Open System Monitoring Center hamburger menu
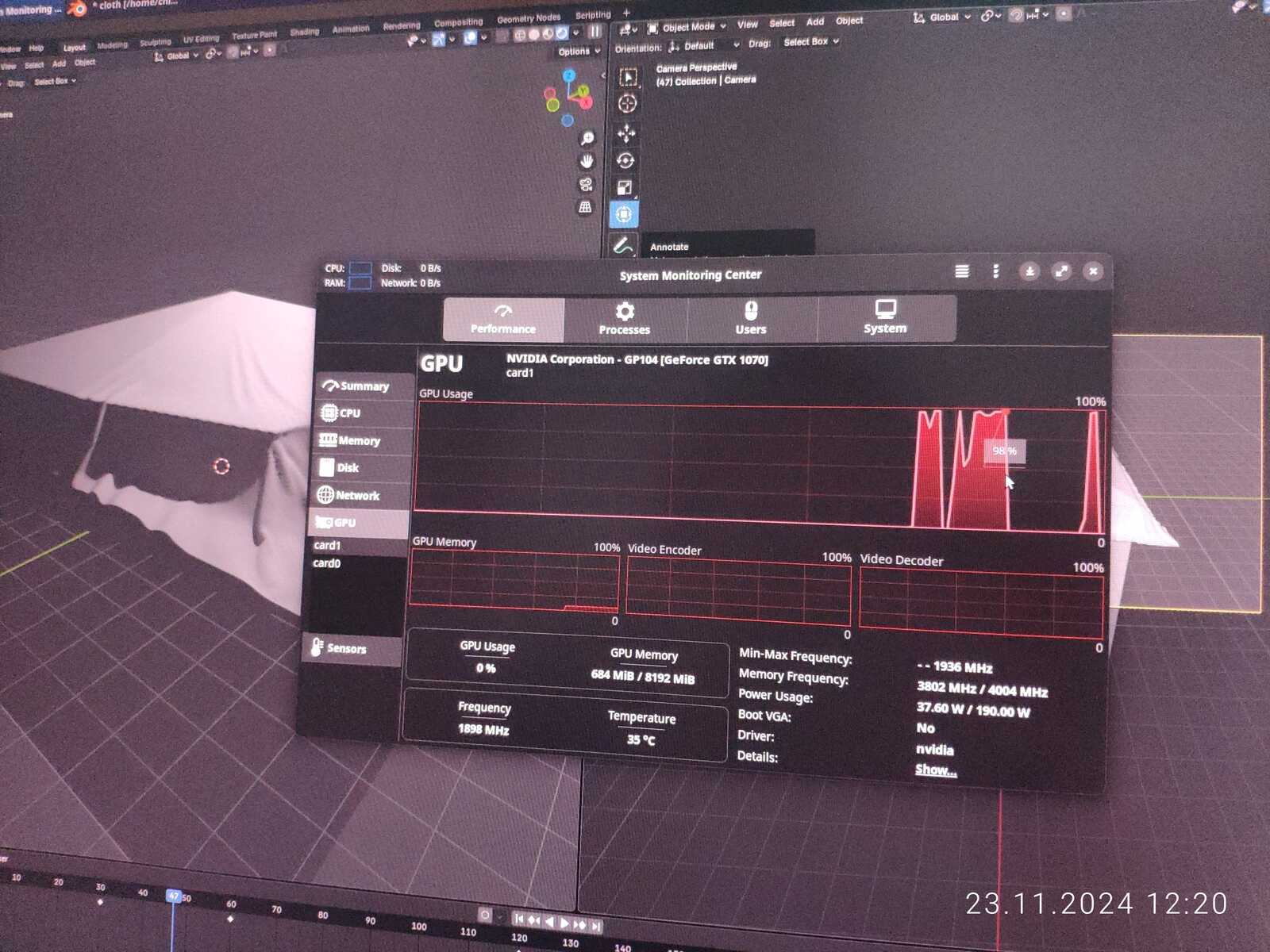Viewport: 1270px width, 952px height. [x=961, y=271]
